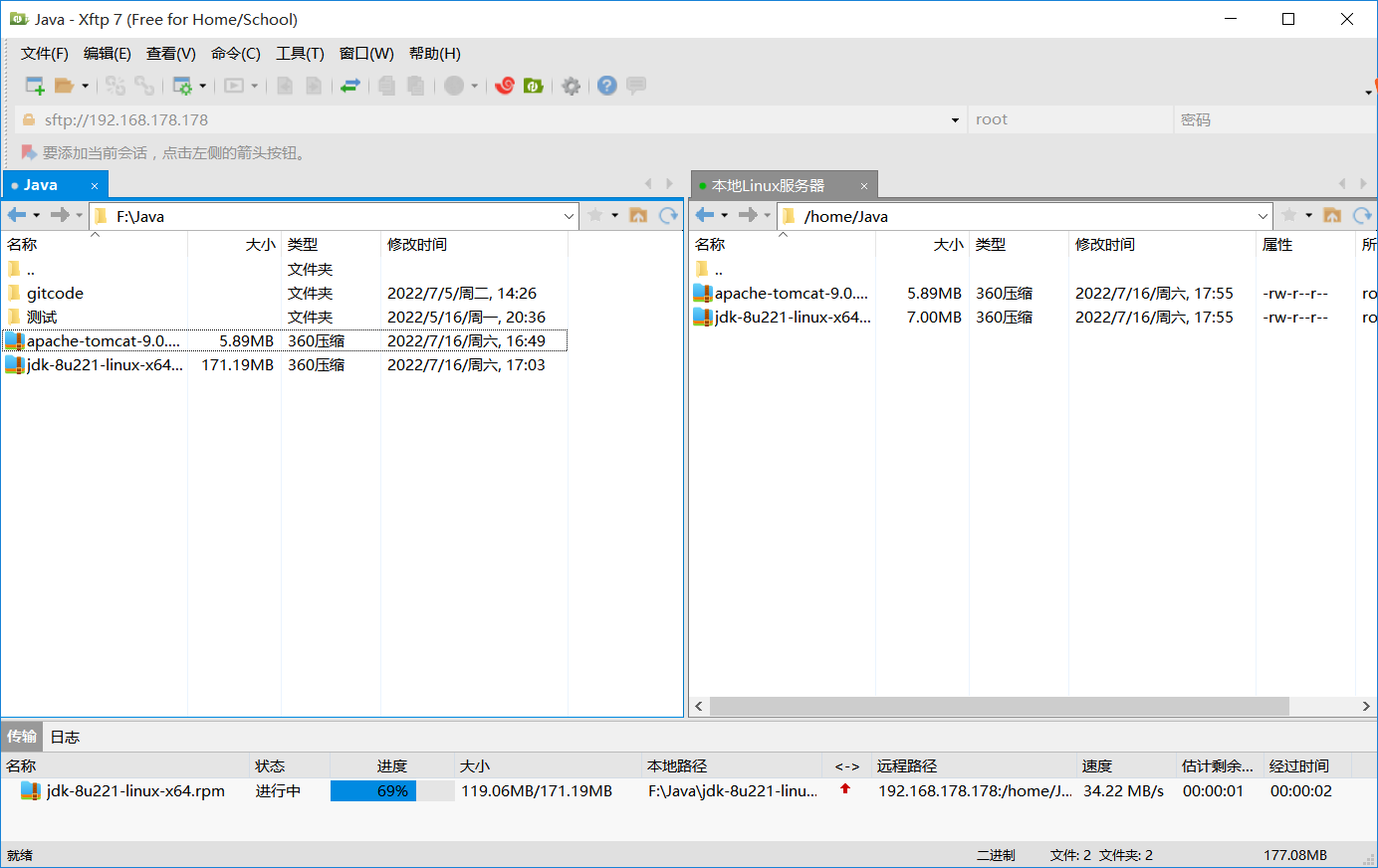The height and width of the screenshot is (868, 1378).
Task: Open Options with the gear icon
Action: coord(571,86)
